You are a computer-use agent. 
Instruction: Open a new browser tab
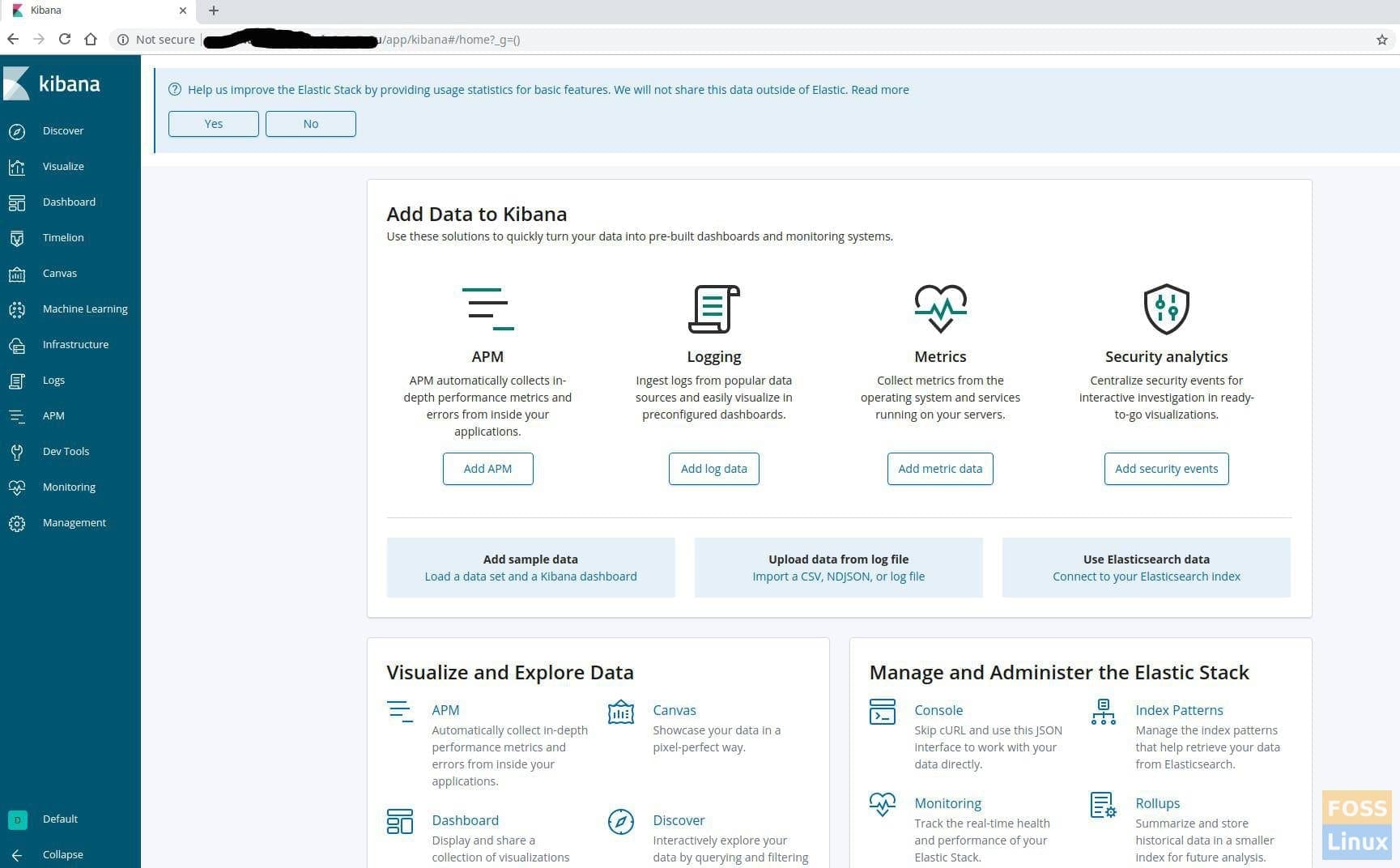coord(214,11)
